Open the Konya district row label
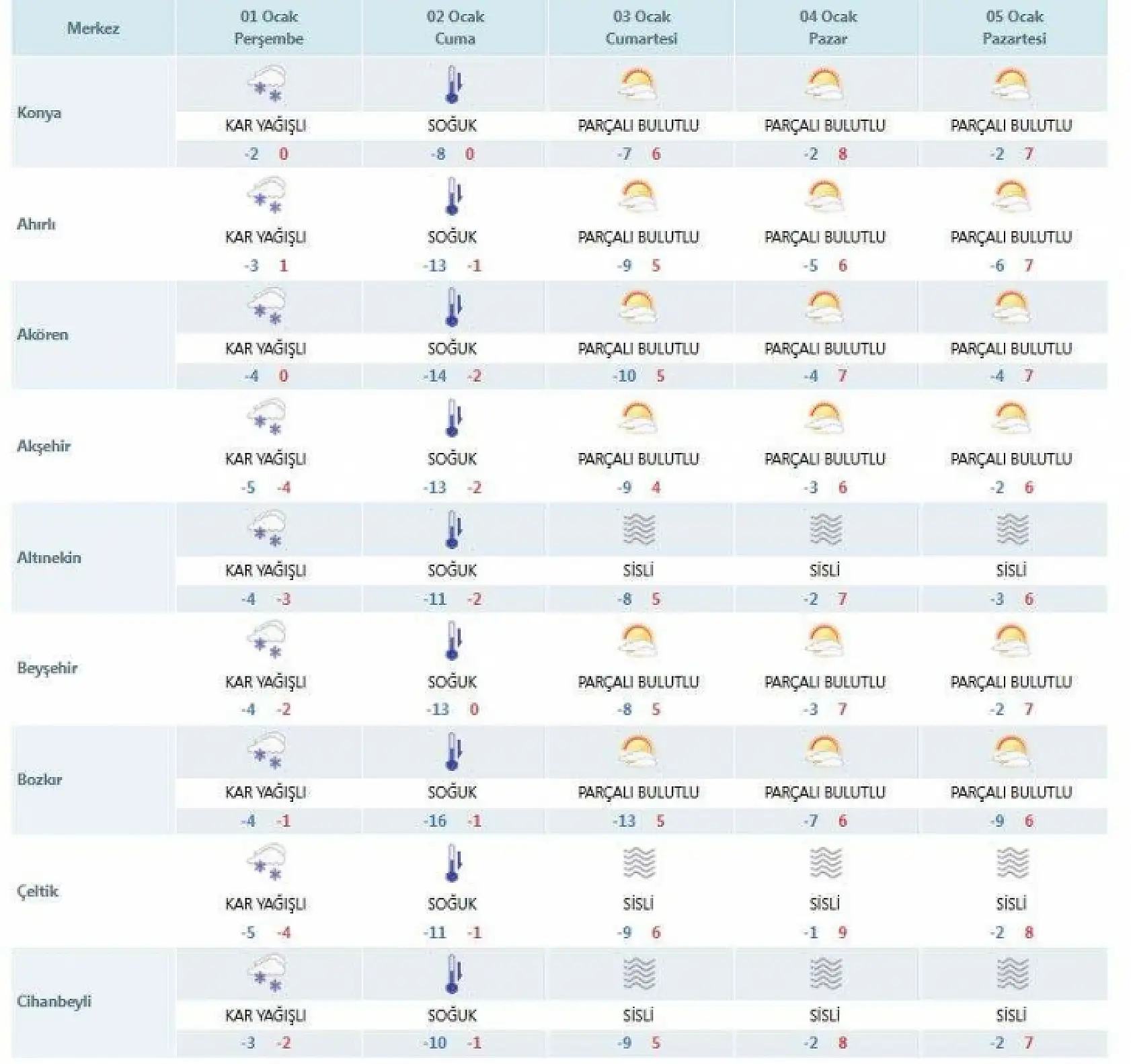The height and width of the screenshot is (1064, 1131). pos(39,112)
